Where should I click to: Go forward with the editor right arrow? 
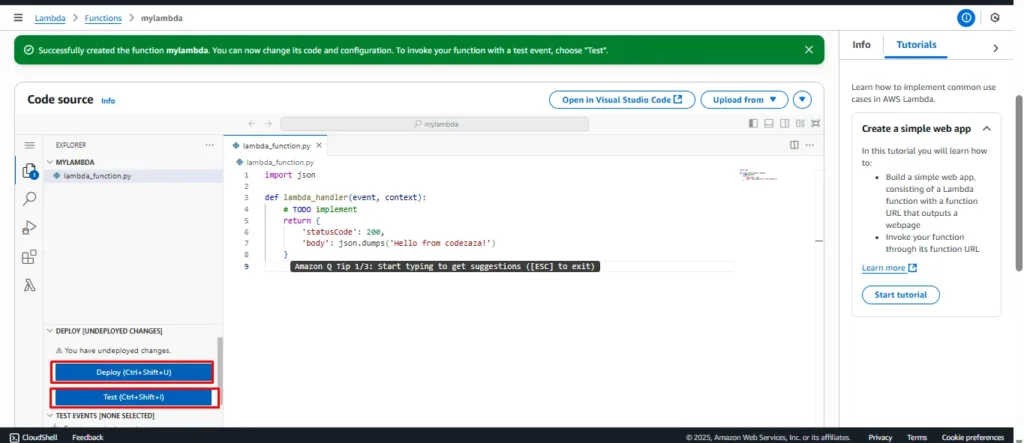268,123
